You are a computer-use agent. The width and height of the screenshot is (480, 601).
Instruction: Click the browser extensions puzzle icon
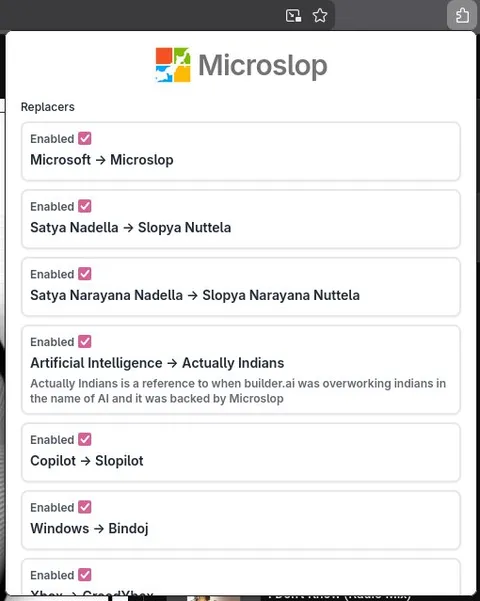(x=462, y=15)
